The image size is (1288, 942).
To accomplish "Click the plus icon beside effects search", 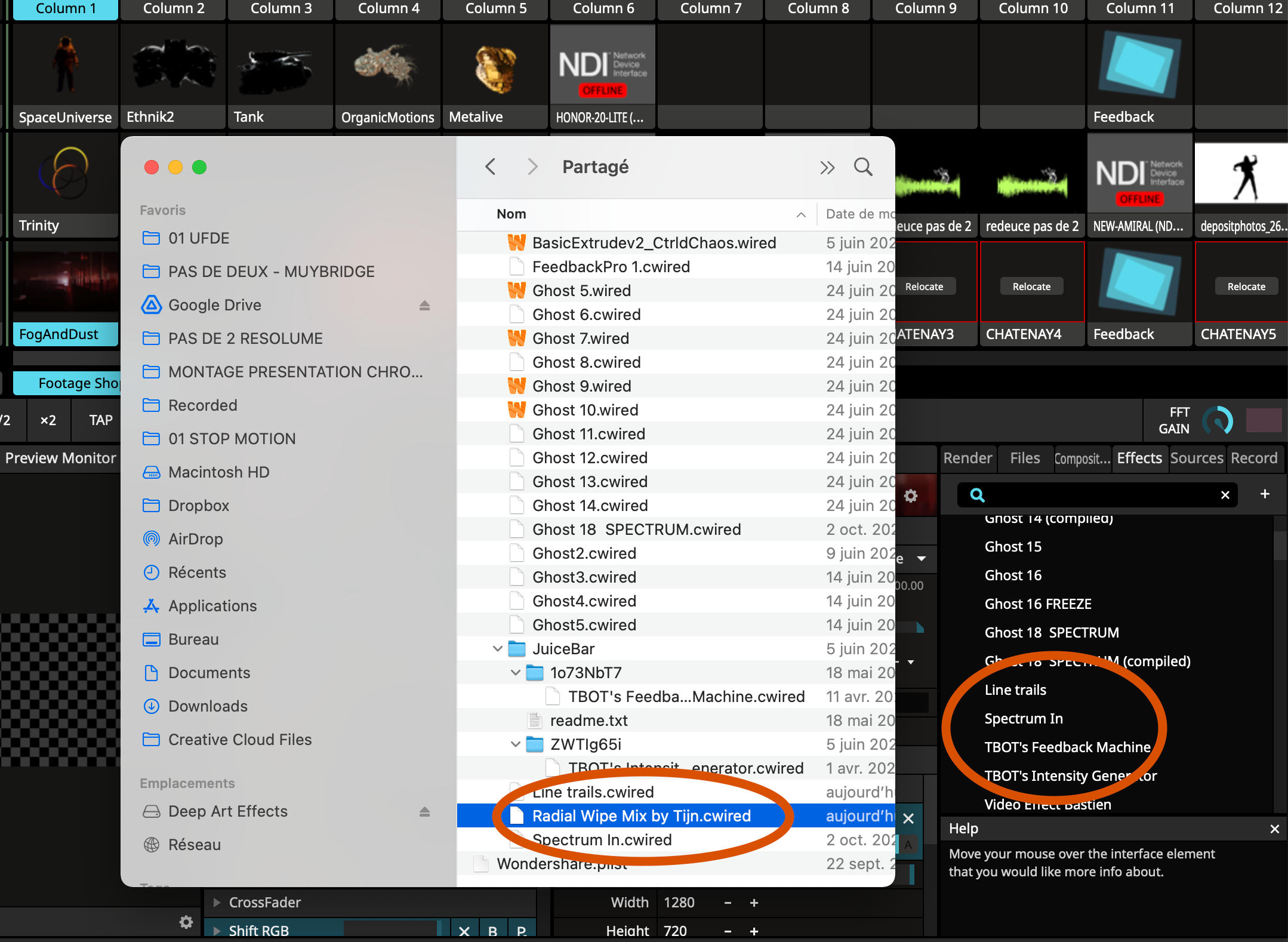I will click(x=1265, y=494).
